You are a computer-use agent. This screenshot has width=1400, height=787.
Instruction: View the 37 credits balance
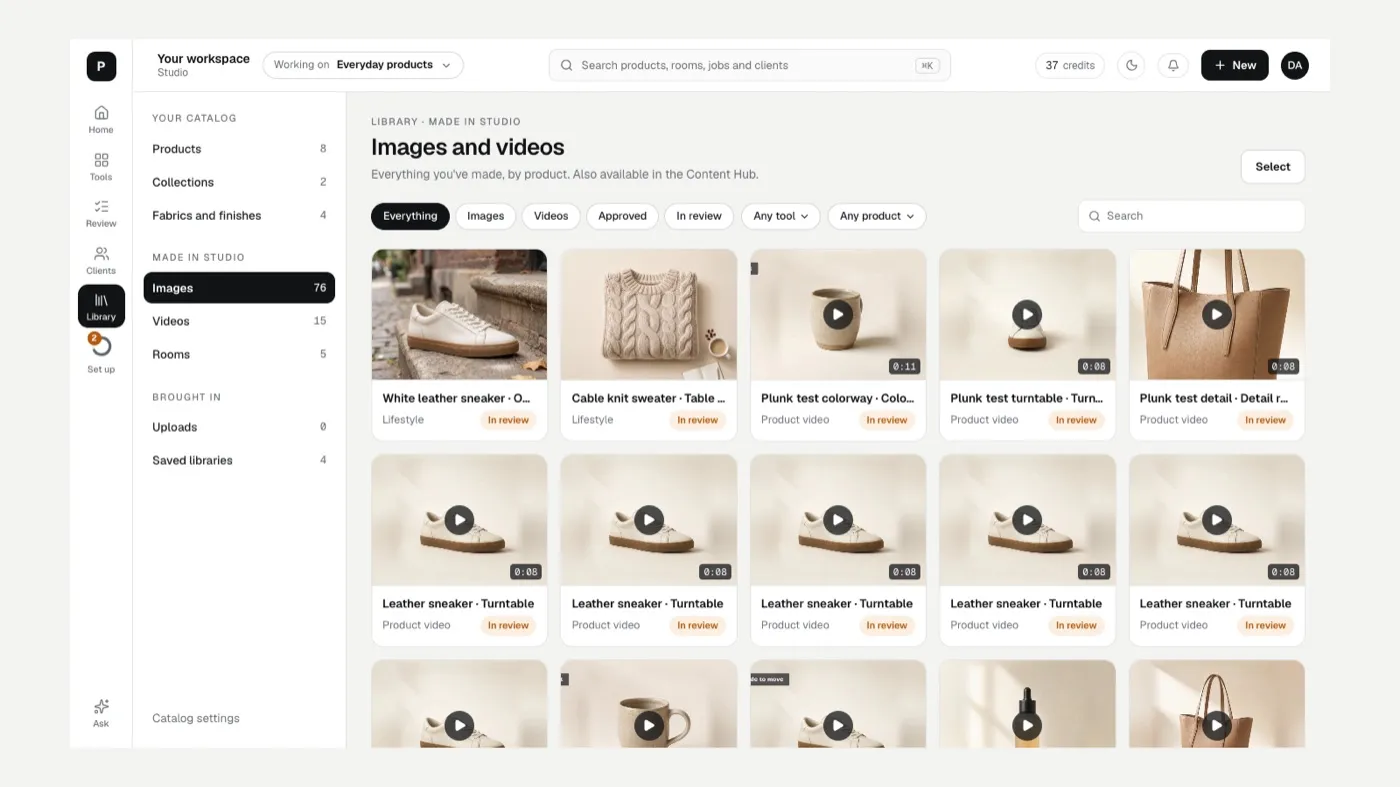coord(1070,65)
